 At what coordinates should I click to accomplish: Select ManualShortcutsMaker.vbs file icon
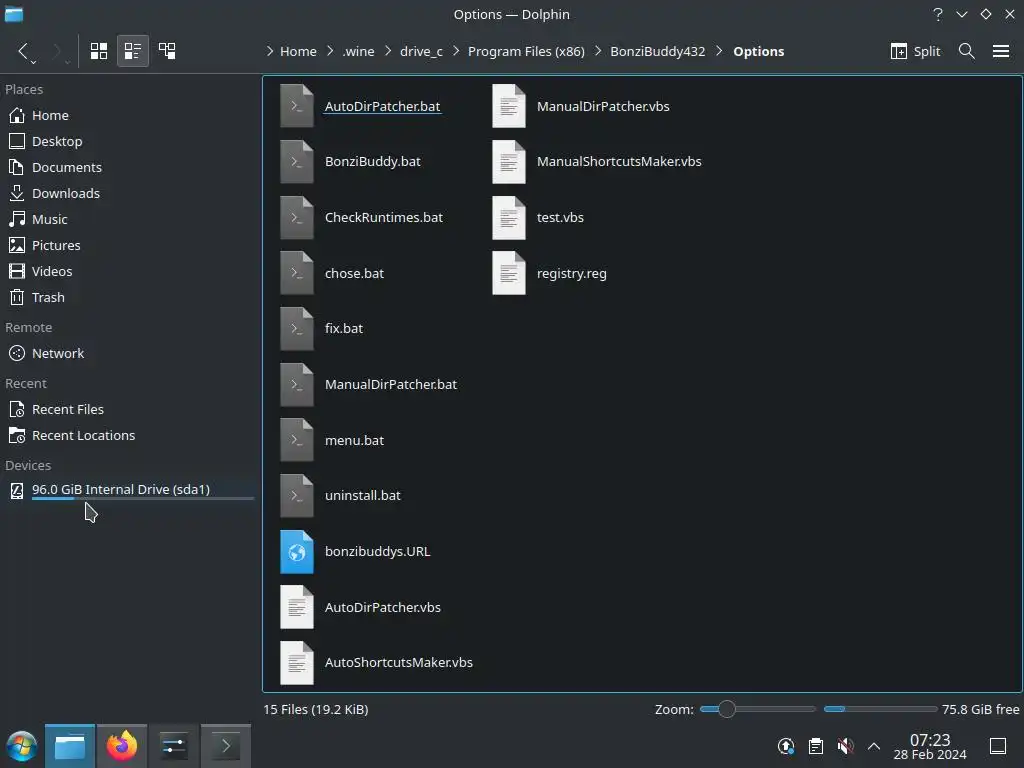(x=509, y=161)
